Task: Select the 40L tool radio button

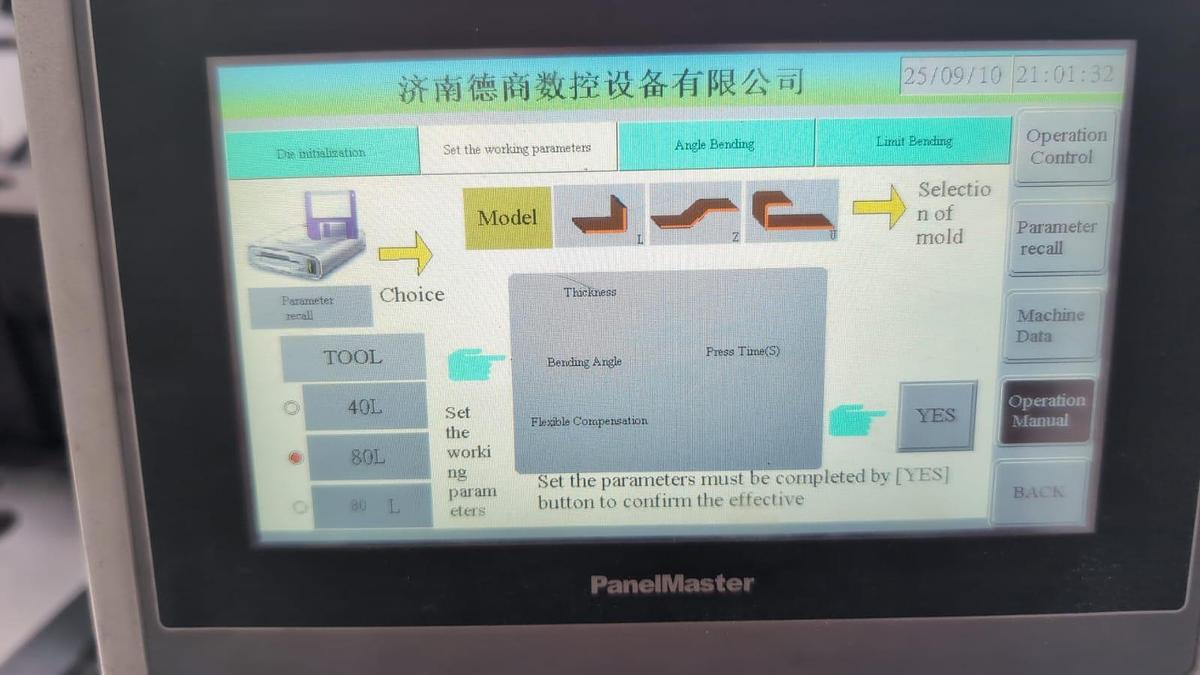Action: tap(291, 408)
